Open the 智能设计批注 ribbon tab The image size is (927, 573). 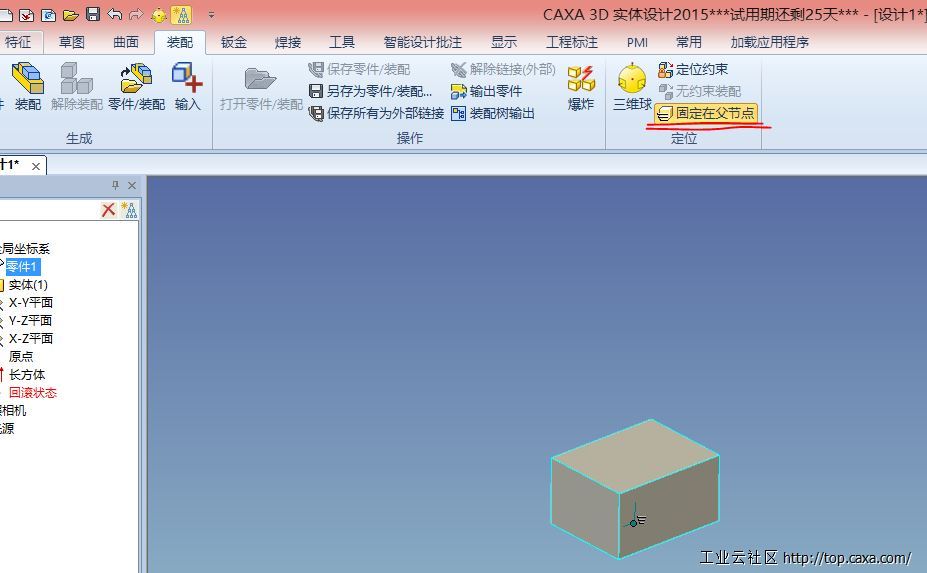pos(423,42)
